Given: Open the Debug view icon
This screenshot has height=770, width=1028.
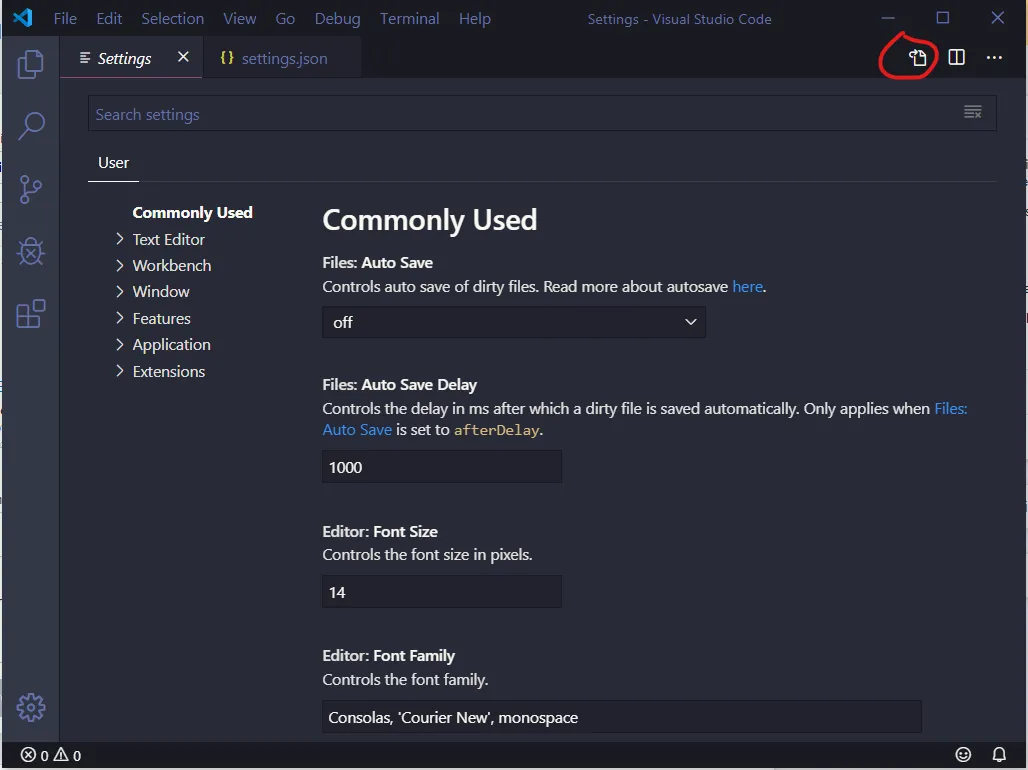Looking at the screenshot, I should click(x=31, y=251).
